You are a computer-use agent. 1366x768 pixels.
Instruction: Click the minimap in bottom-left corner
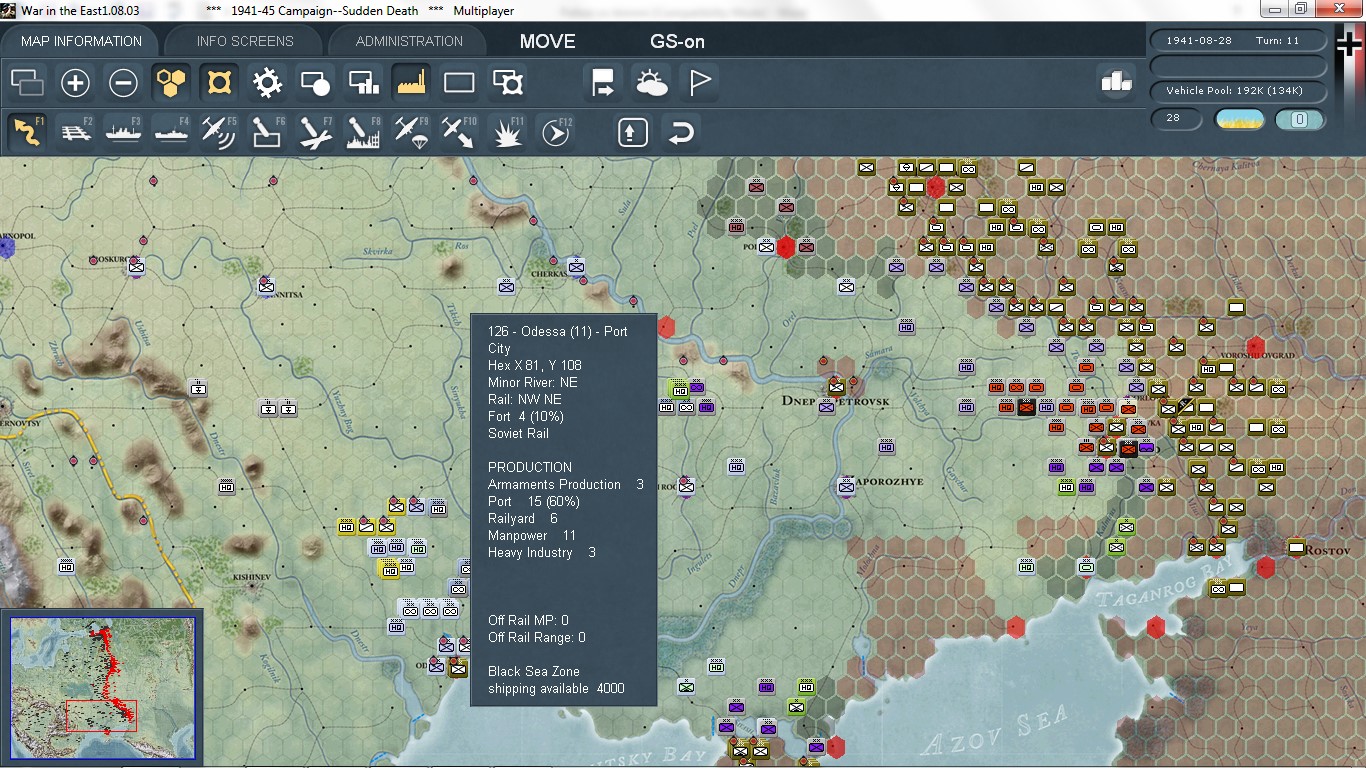click(x=102, y=688)
